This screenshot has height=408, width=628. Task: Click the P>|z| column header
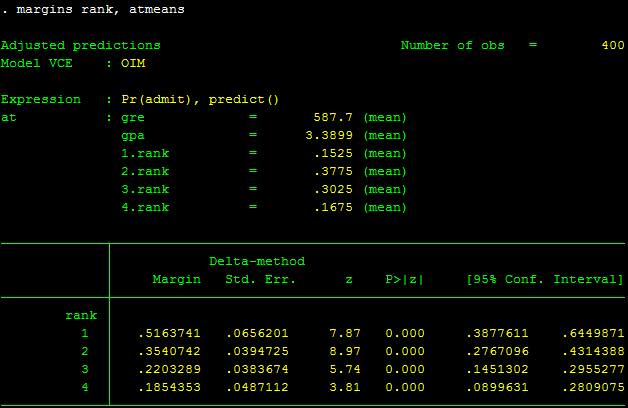[x=404, y=280]
